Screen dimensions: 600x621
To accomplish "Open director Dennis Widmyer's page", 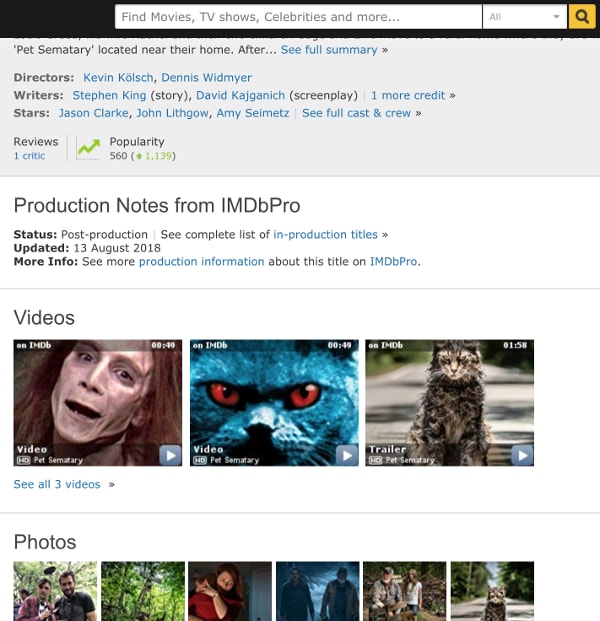I will click(206, 78).
